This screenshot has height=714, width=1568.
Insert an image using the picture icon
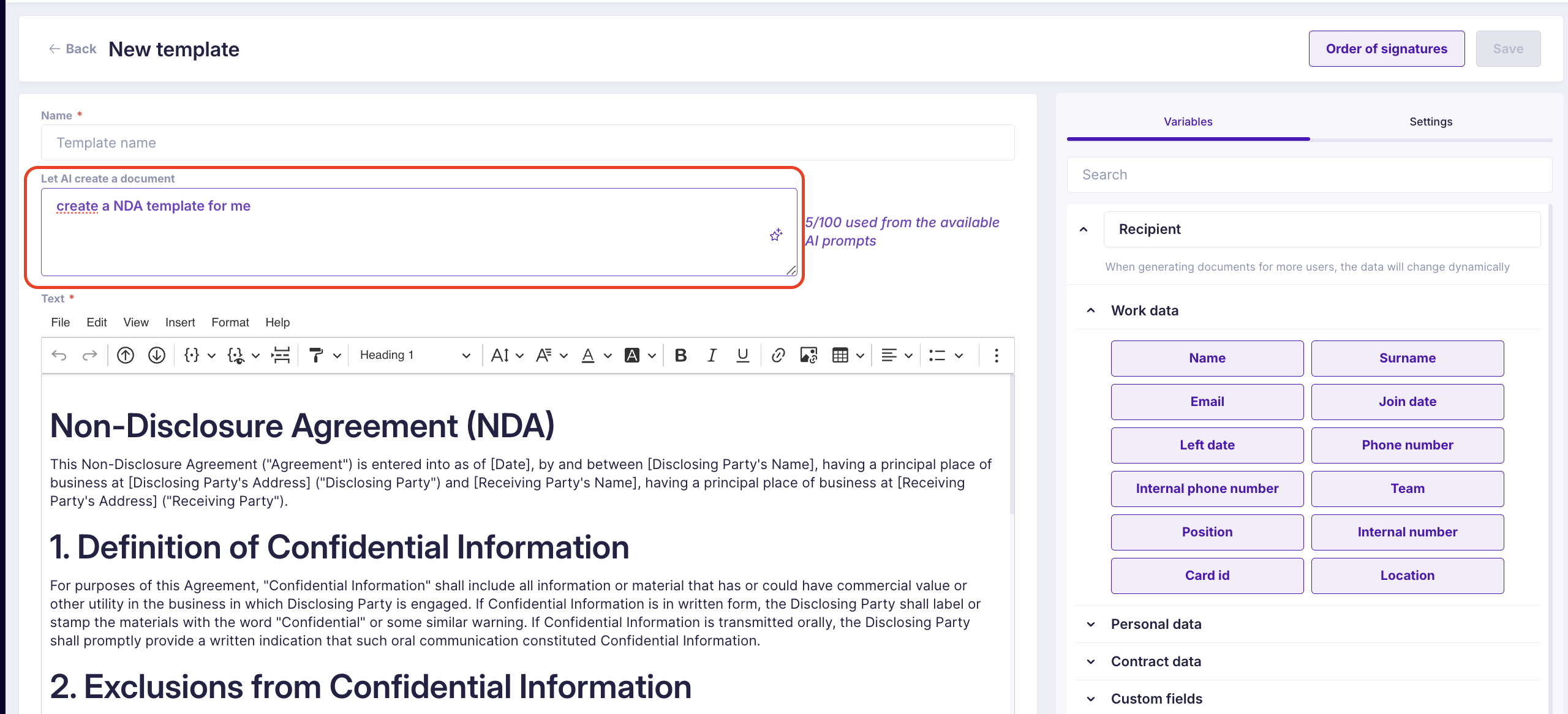809,355
